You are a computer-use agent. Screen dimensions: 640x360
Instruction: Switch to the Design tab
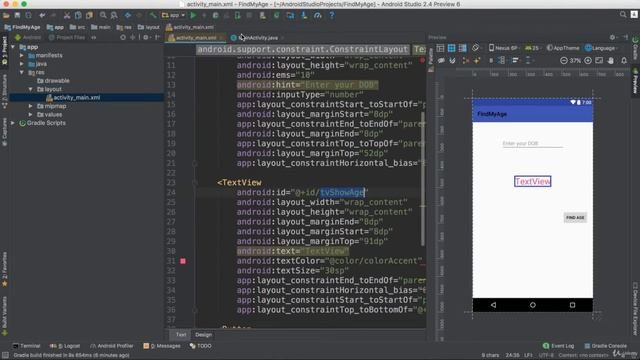point(203,335)
